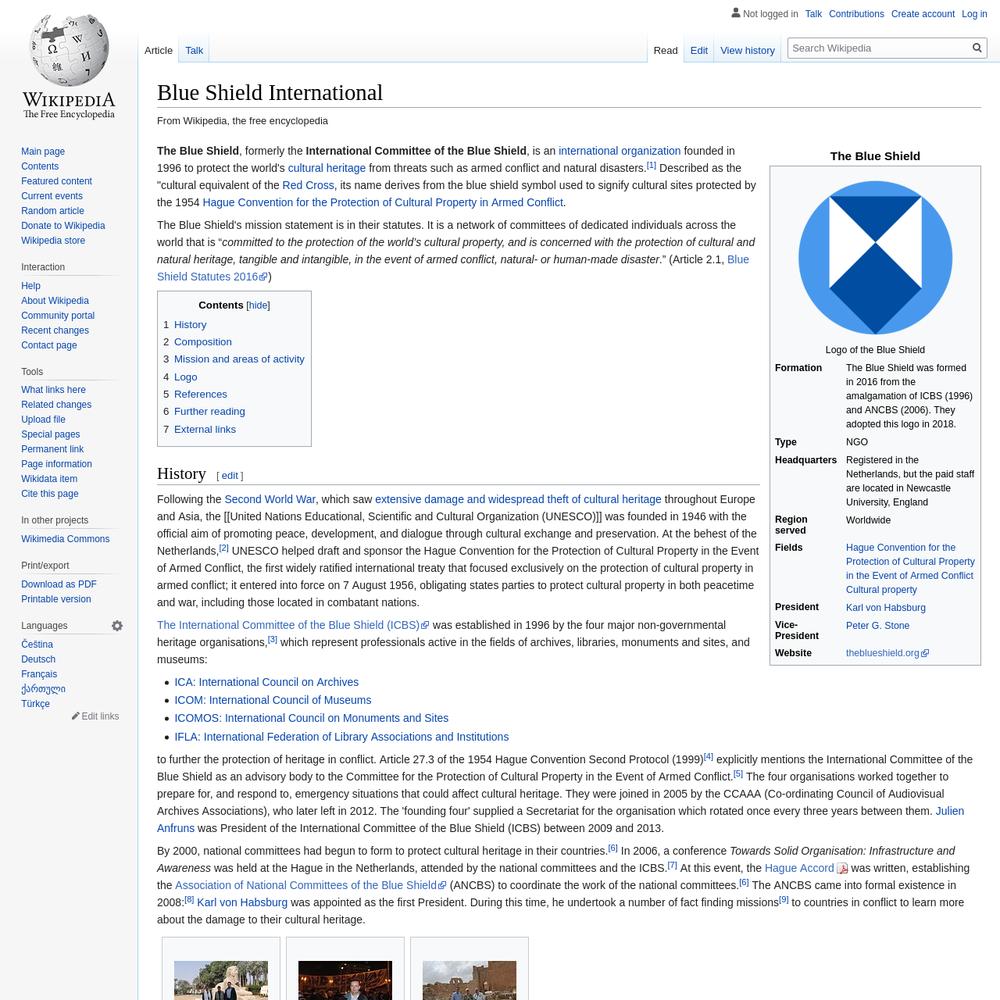Switch language to Deutsch

(x=38, y=659)
